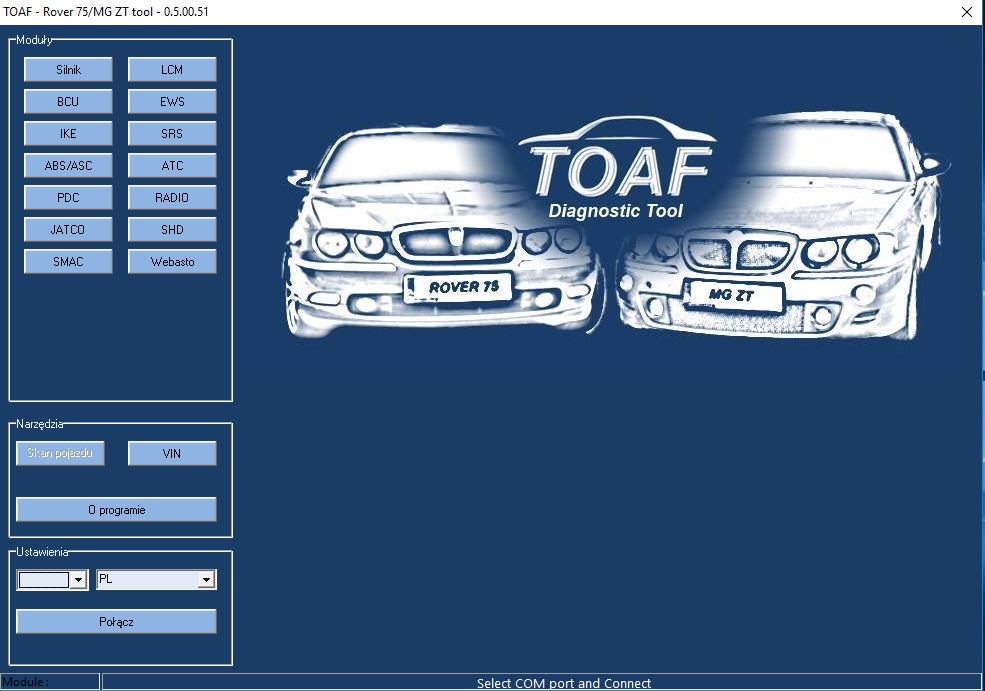The image size is (985, 691).
Task: Open the Silnik engine module
Action: (x=68, y=70)
